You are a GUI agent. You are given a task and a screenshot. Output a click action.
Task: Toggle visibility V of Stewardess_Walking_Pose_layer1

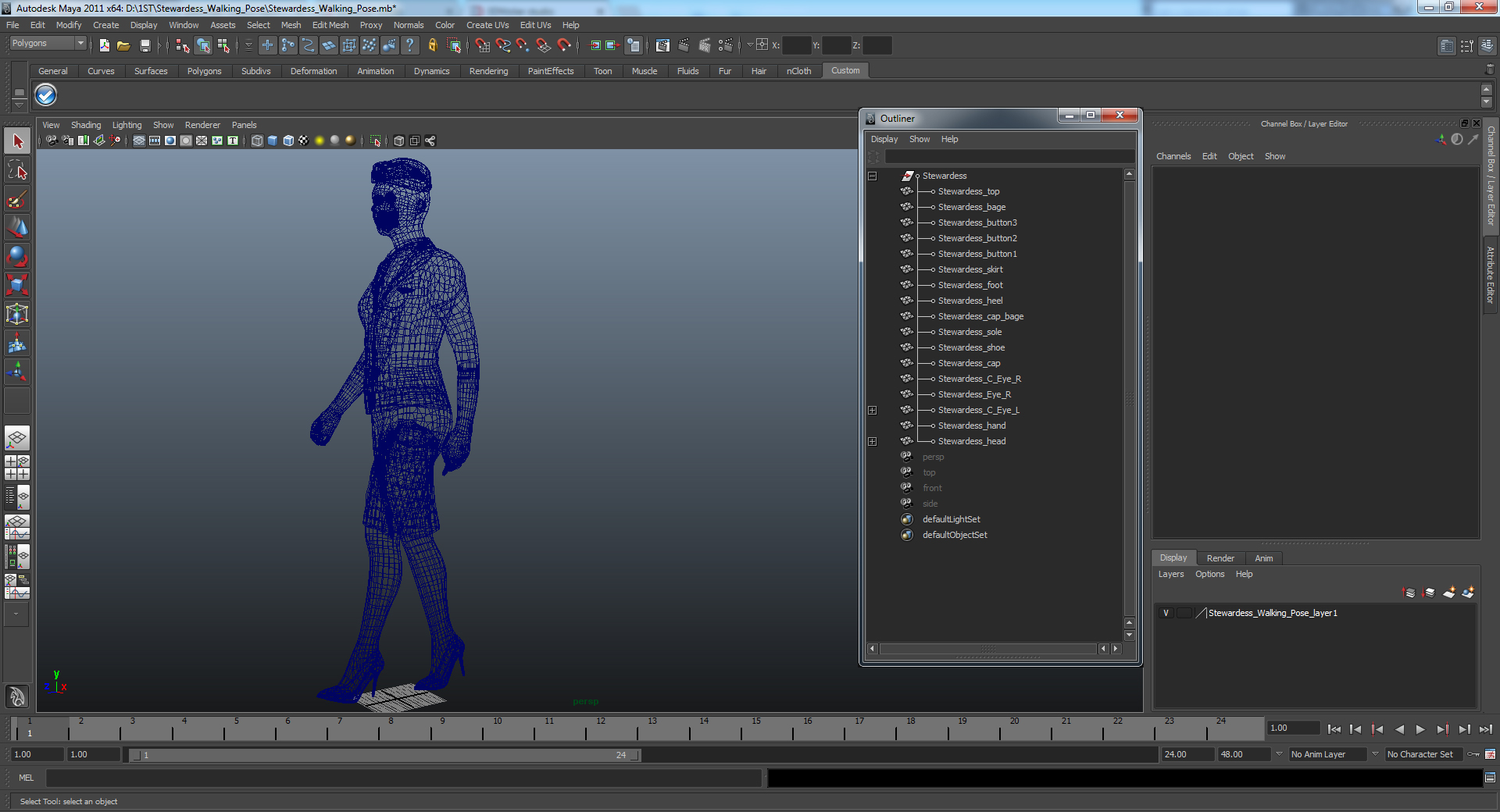coord(1166,613)
